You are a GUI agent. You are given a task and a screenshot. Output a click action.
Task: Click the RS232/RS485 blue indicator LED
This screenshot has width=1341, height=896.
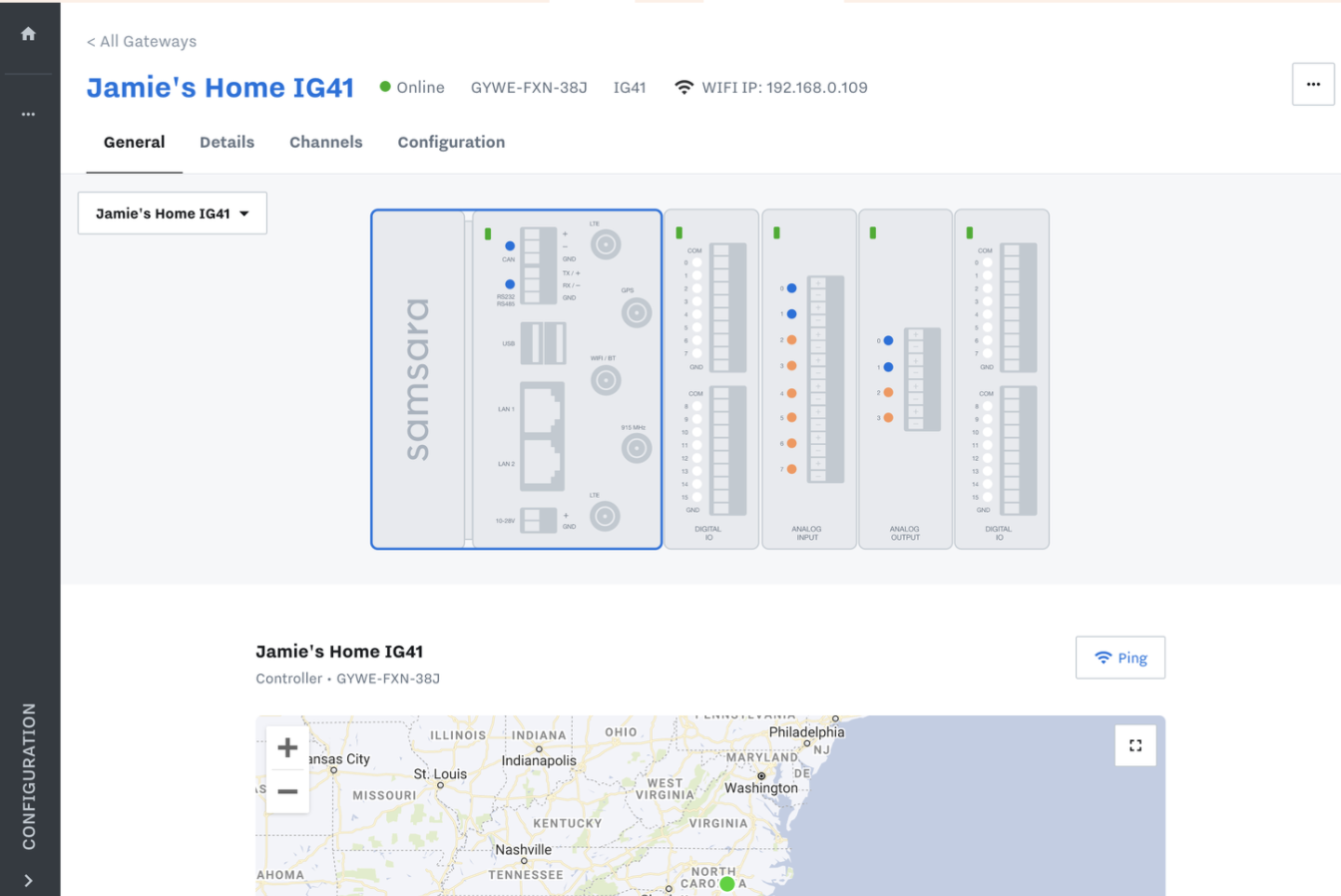tap(510, 284)
